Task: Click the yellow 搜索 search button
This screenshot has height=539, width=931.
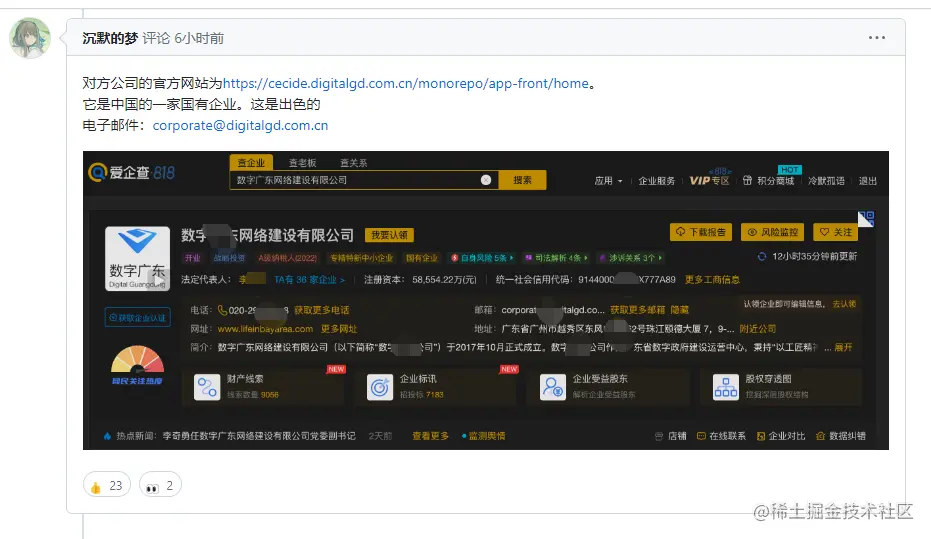Action: [x=522, y=180]
